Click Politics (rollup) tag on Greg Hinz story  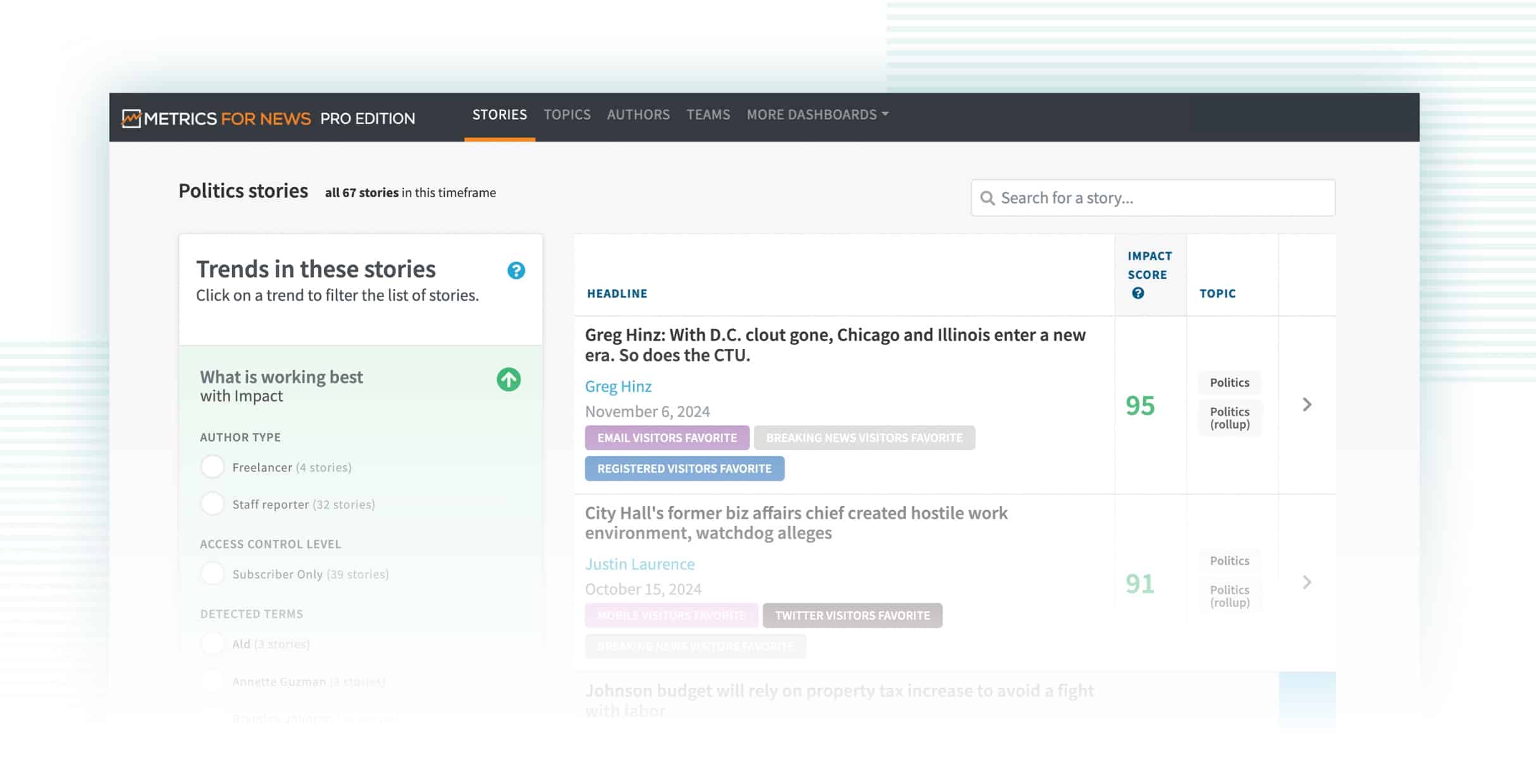[1230, 418]
